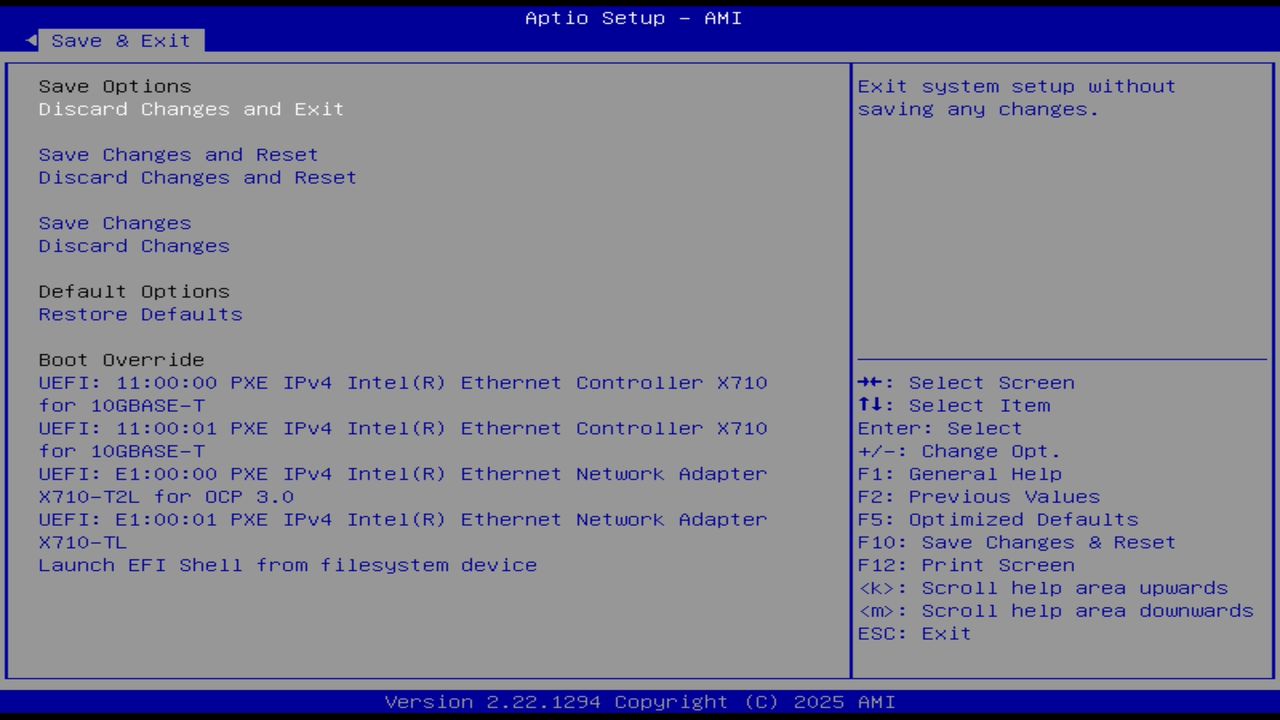The height and width of the screenshot is (720, 1280).
Task: Switch to the Save & Exit tab
Action: [120, 40]
